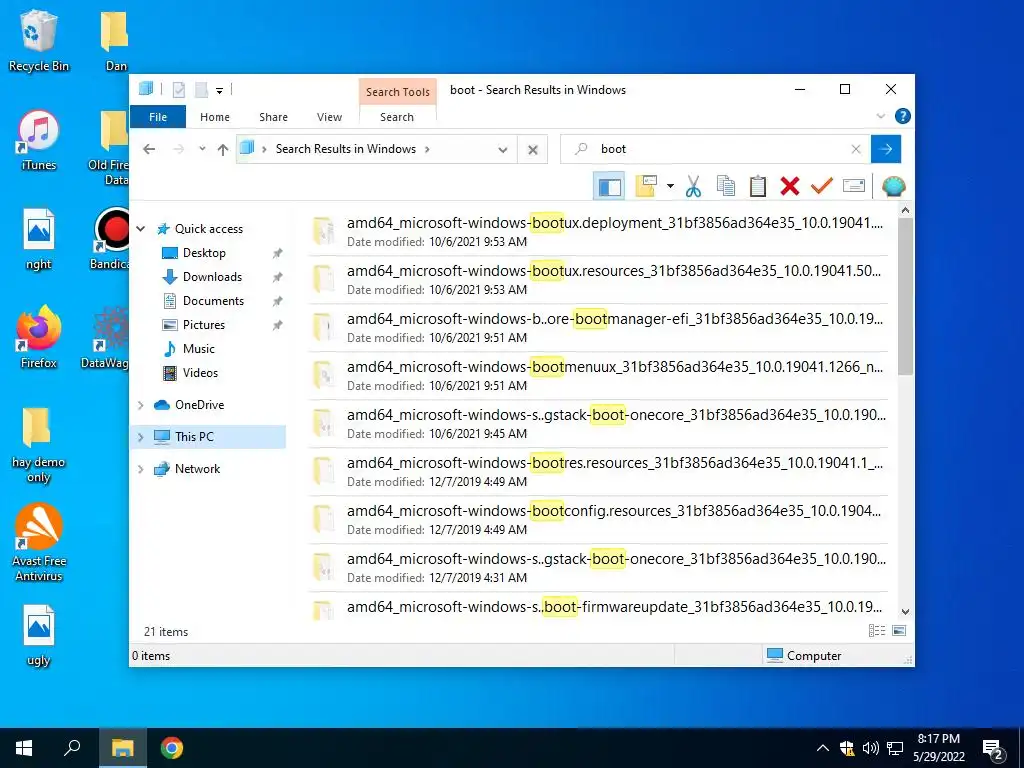
Task: Clear the search box with its X
Action: point(856,150)
